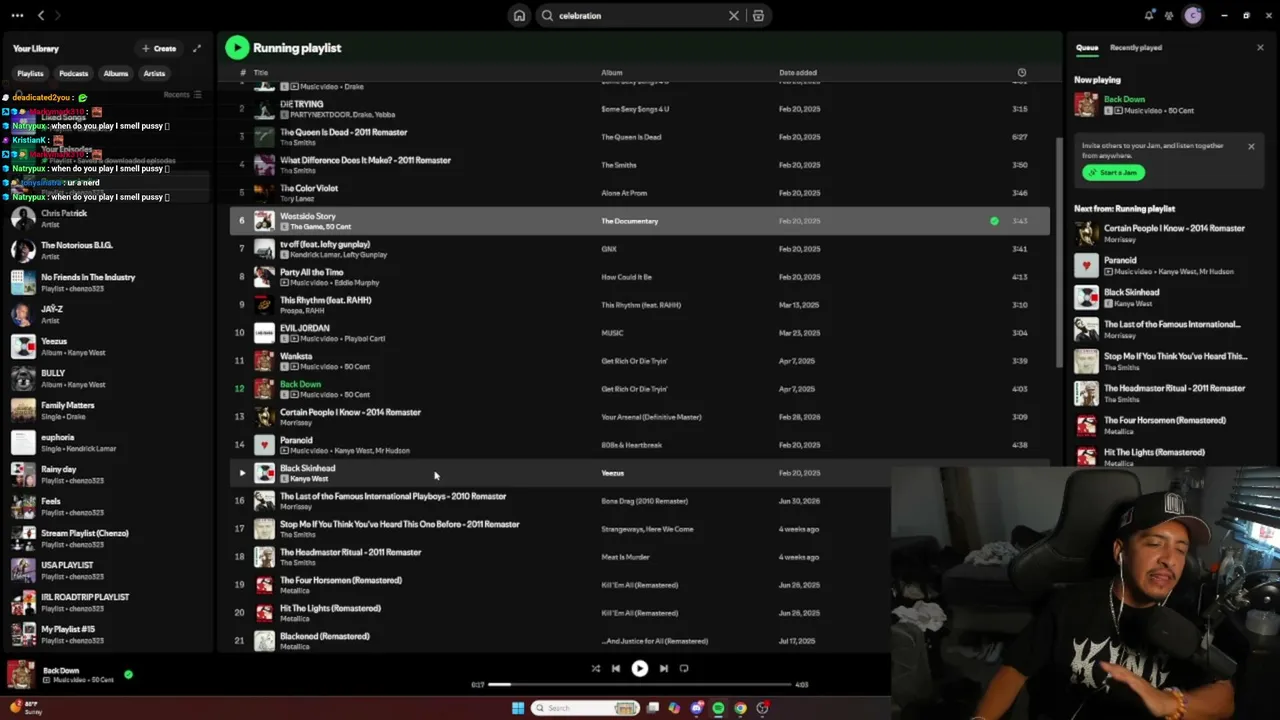Sort the track list by the # column
This screenshot has width=1280, height=720.
242,72
